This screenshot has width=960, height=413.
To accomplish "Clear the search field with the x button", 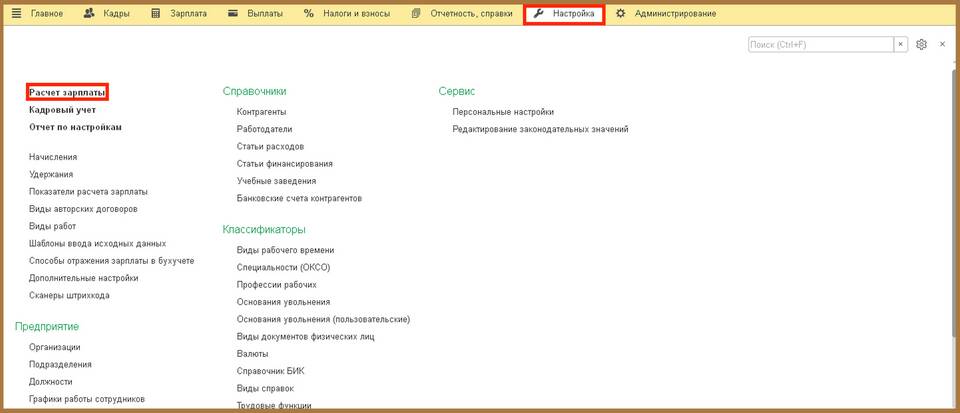I will click(x=900, y=45).
